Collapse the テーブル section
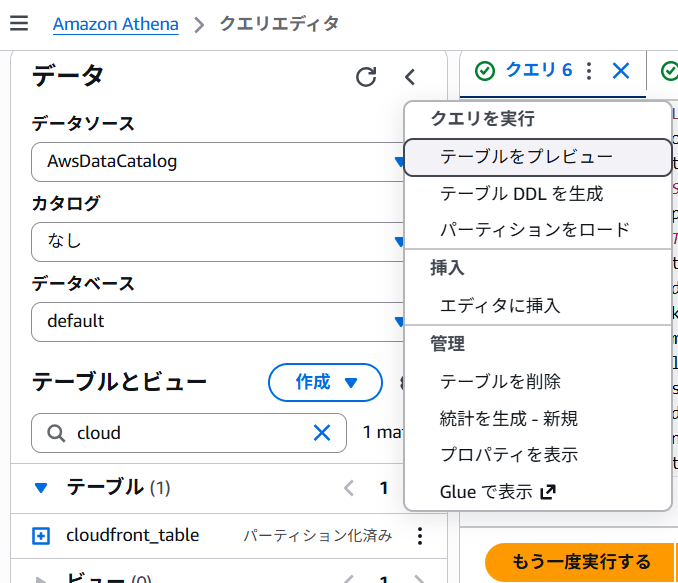Screen dimensions: 678x583 click(41, 488)
